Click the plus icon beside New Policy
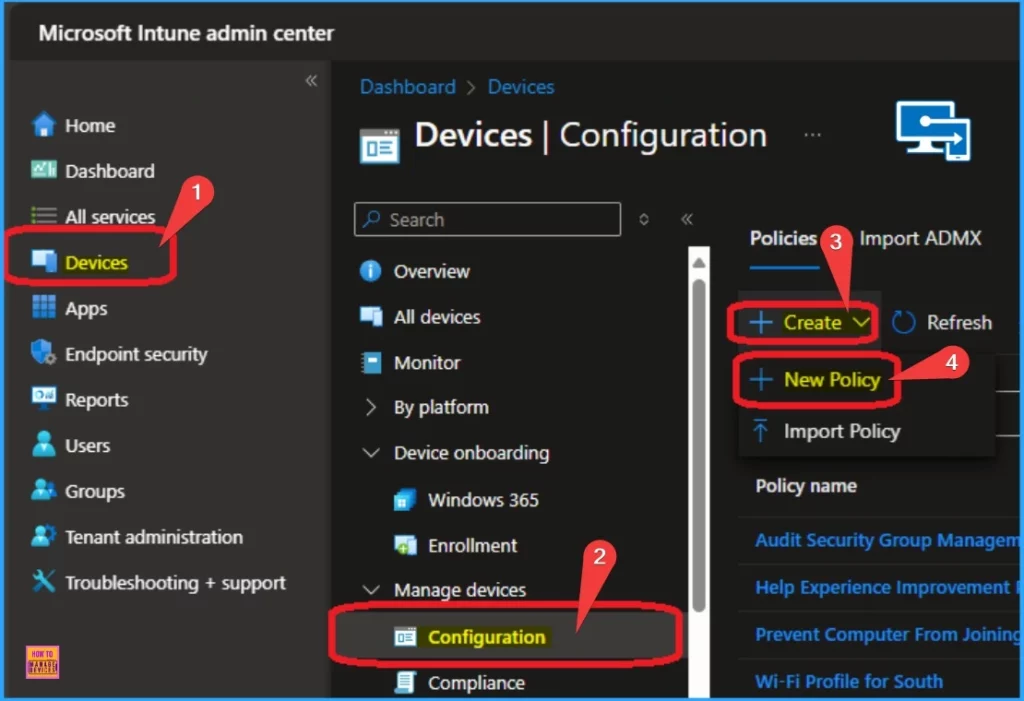 [761, 380]
